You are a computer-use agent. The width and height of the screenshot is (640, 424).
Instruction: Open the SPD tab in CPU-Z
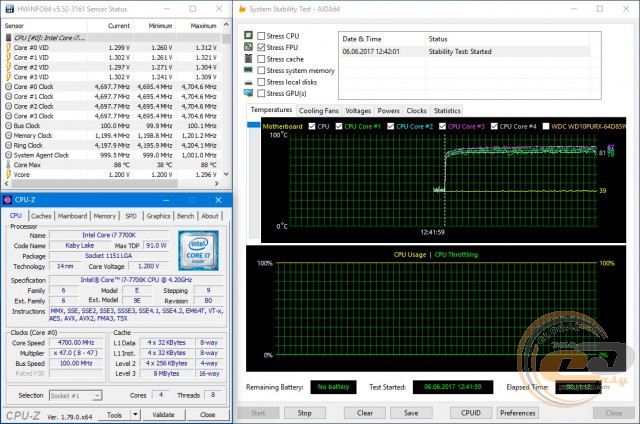131,216
